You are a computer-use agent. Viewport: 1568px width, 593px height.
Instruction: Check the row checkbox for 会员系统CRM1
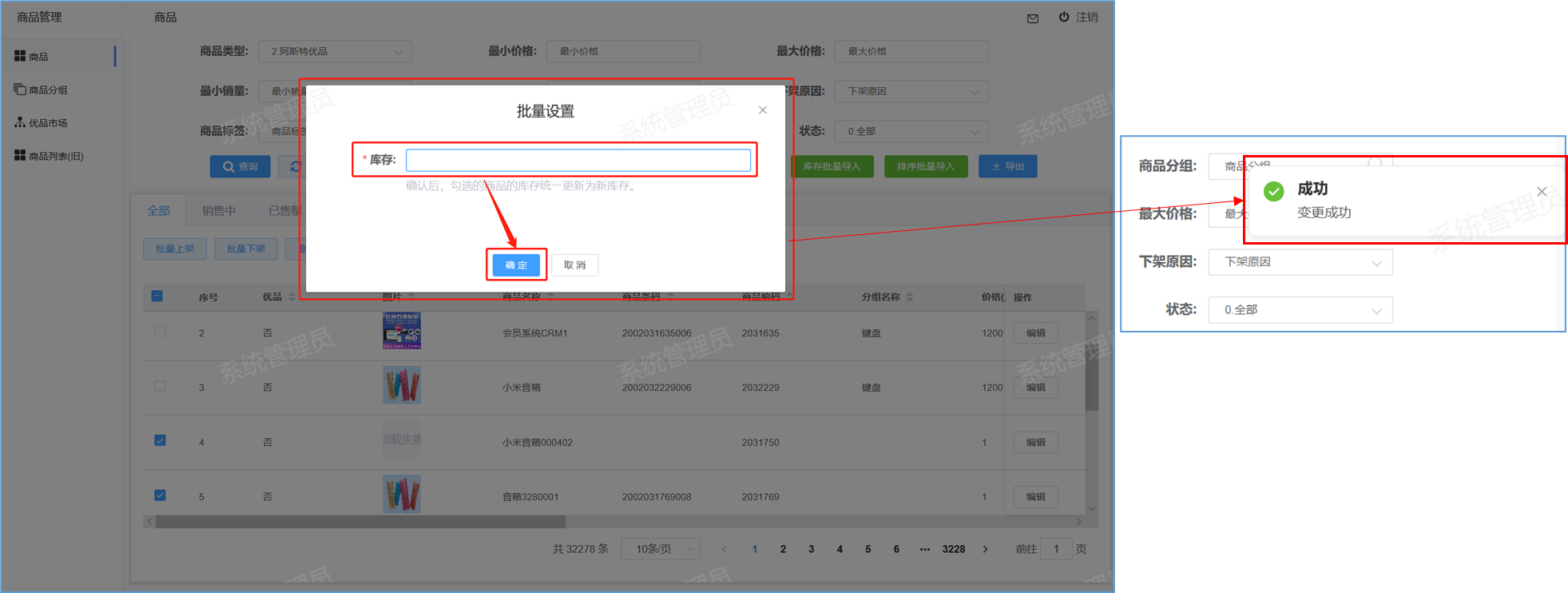pos(160,332)
